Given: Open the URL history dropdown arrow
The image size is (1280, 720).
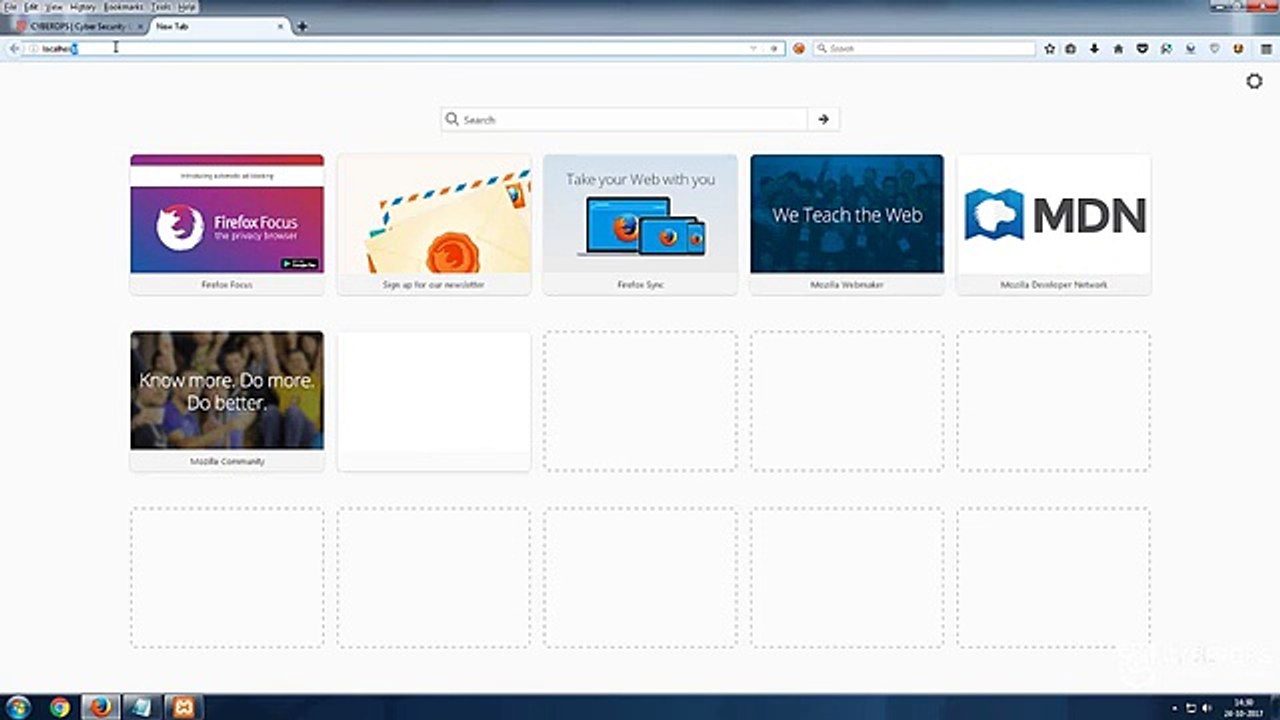Looking at the screenshot, I should (x=753, y=48).
